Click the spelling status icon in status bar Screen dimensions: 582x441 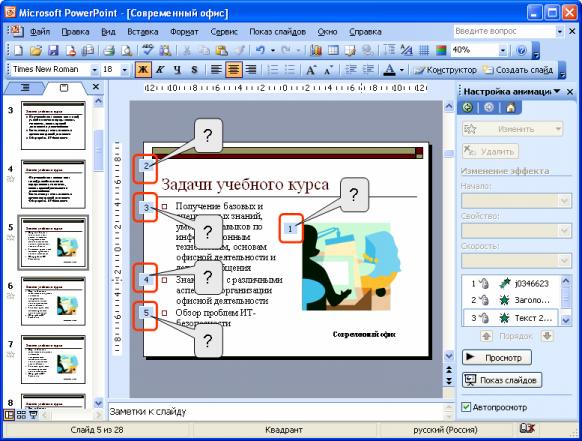click(x=527, y=429)
